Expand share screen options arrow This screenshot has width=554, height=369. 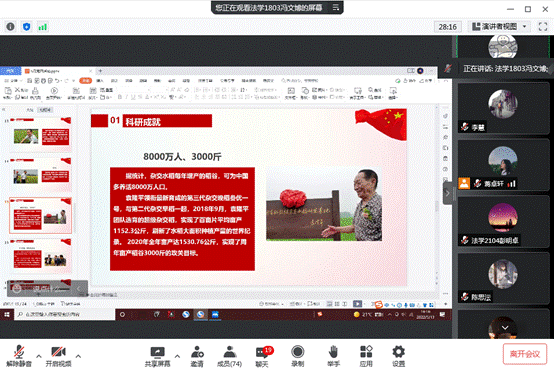177,356
